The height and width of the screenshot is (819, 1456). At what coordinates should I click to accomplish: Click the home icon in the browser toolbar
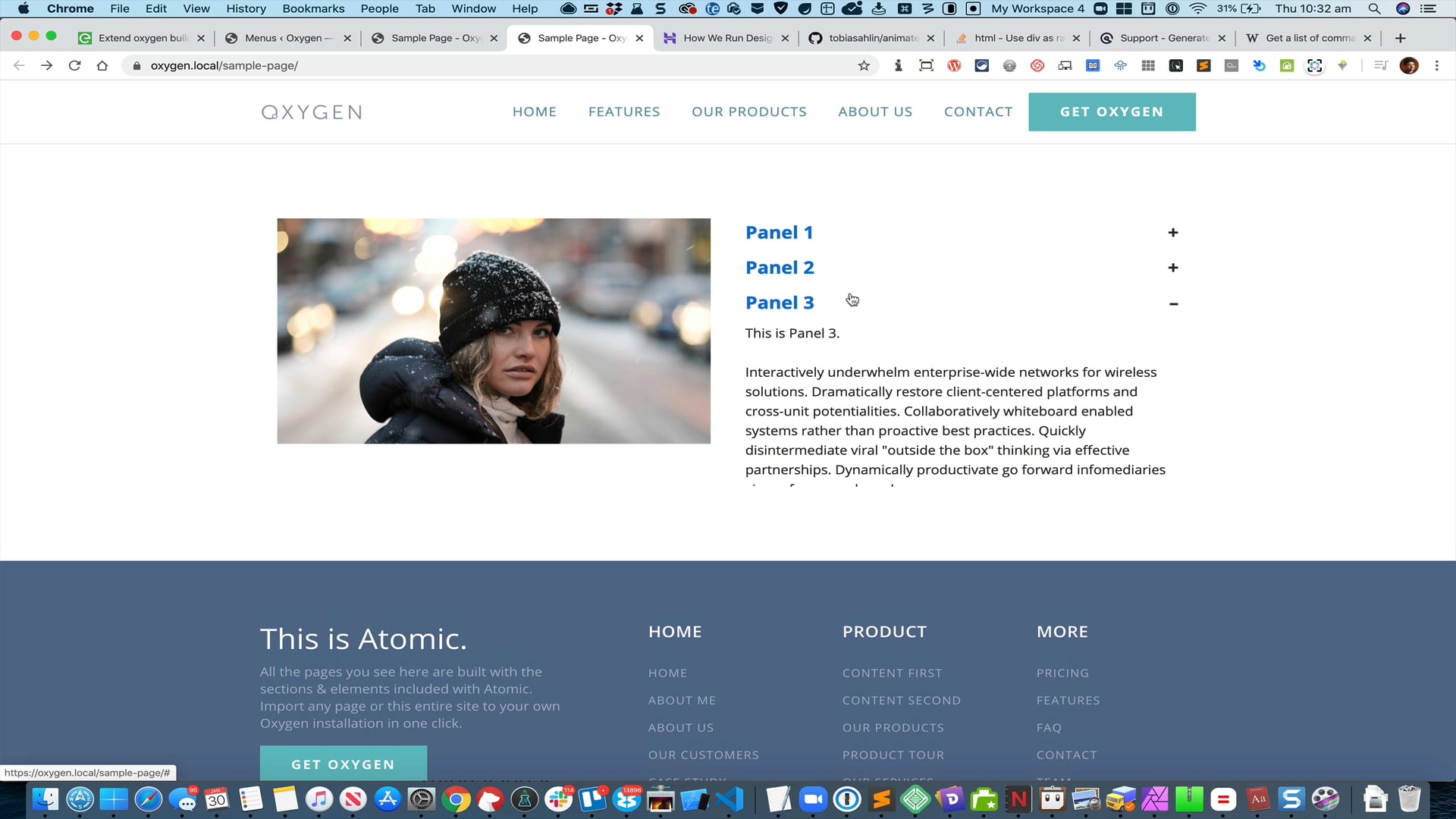(102, 66)
